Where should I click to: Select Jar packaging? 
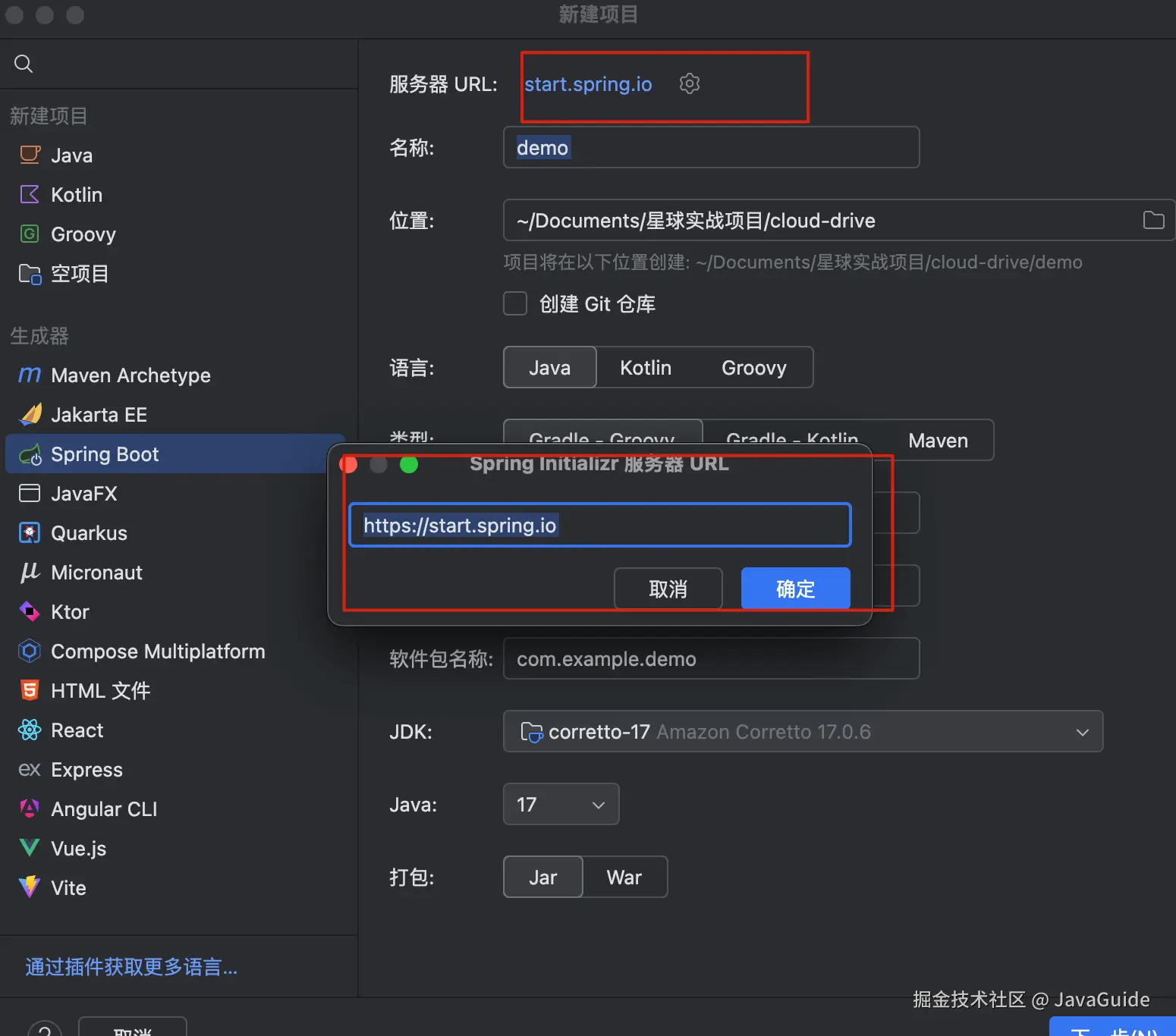(x=543, y=877)
